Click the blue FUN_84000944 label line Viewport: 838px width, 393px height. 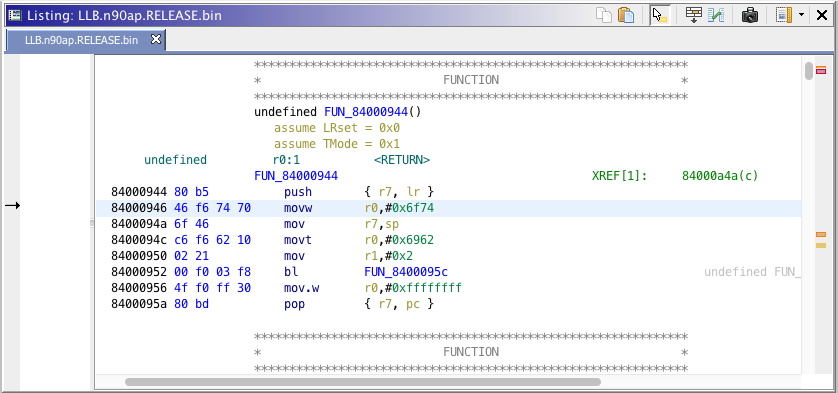click(296, 176)
